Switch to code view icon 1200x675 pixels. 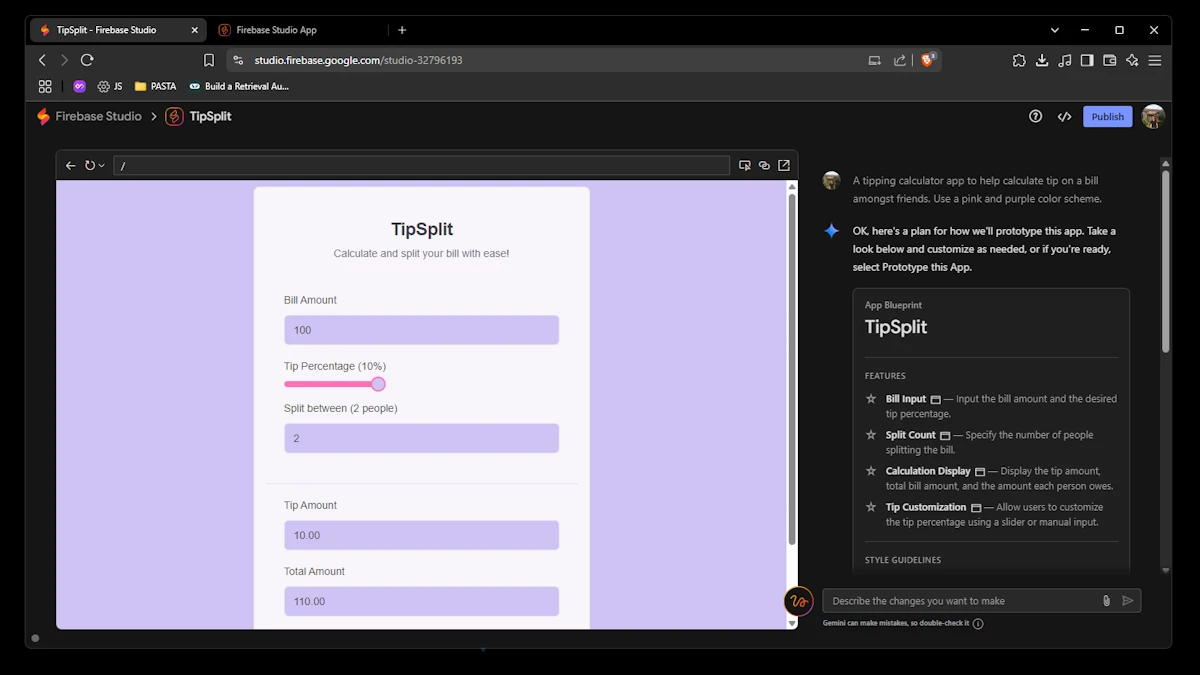[x=1064, y=117]
